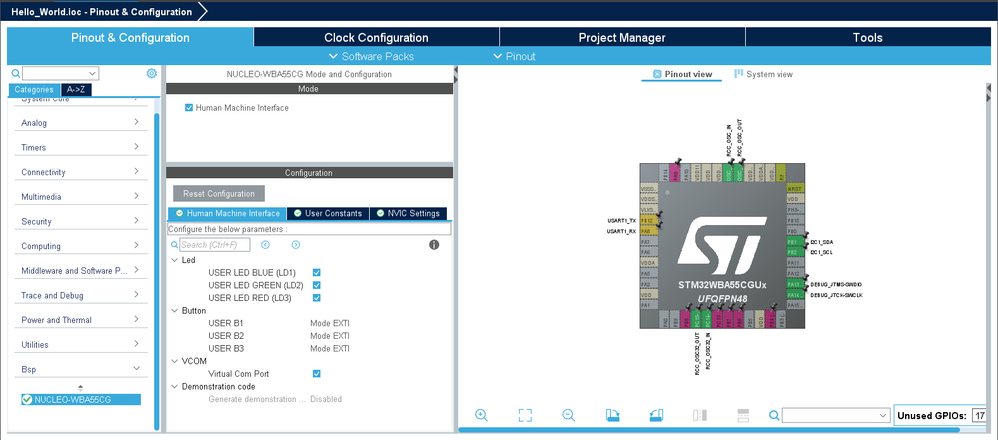Uncheck USER LED BLUE (LD1)
This screenshot has height=440, width=998.
tap(316, 273)
